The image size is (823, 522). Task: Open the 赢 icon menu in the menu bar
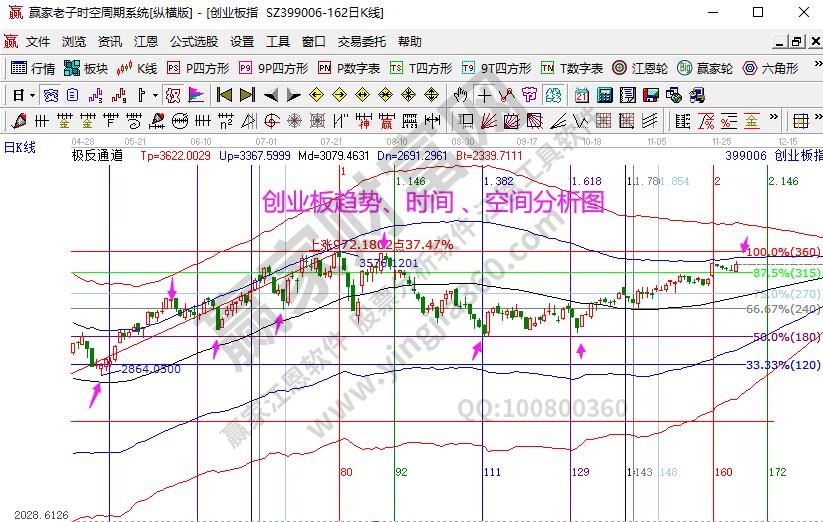pos(11,42)
